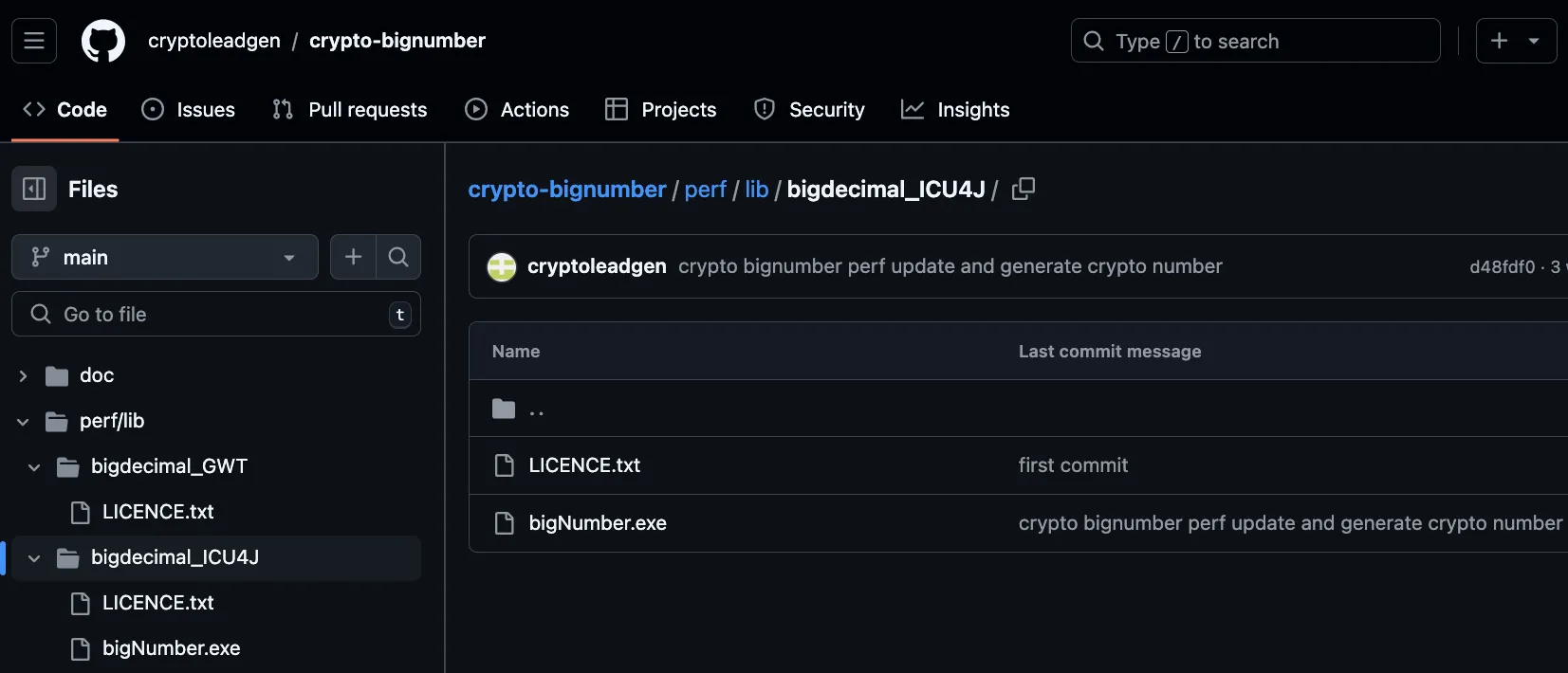
Task: Go to parent directory row
Action: 536,409
